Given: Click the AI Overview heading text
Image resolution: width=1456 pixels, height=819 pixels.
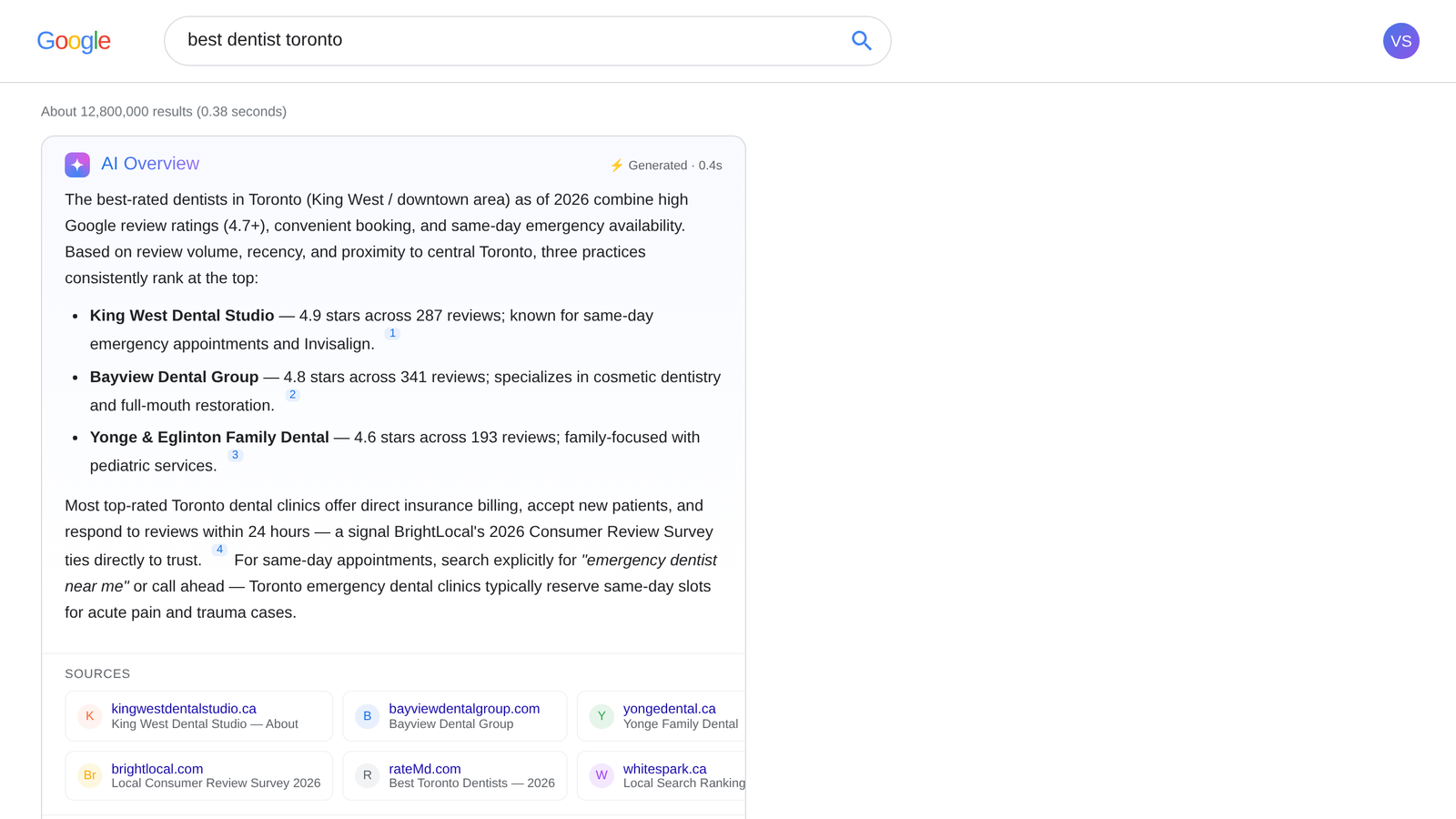Looking at the screenshot, I should click(x=150, y=164).
